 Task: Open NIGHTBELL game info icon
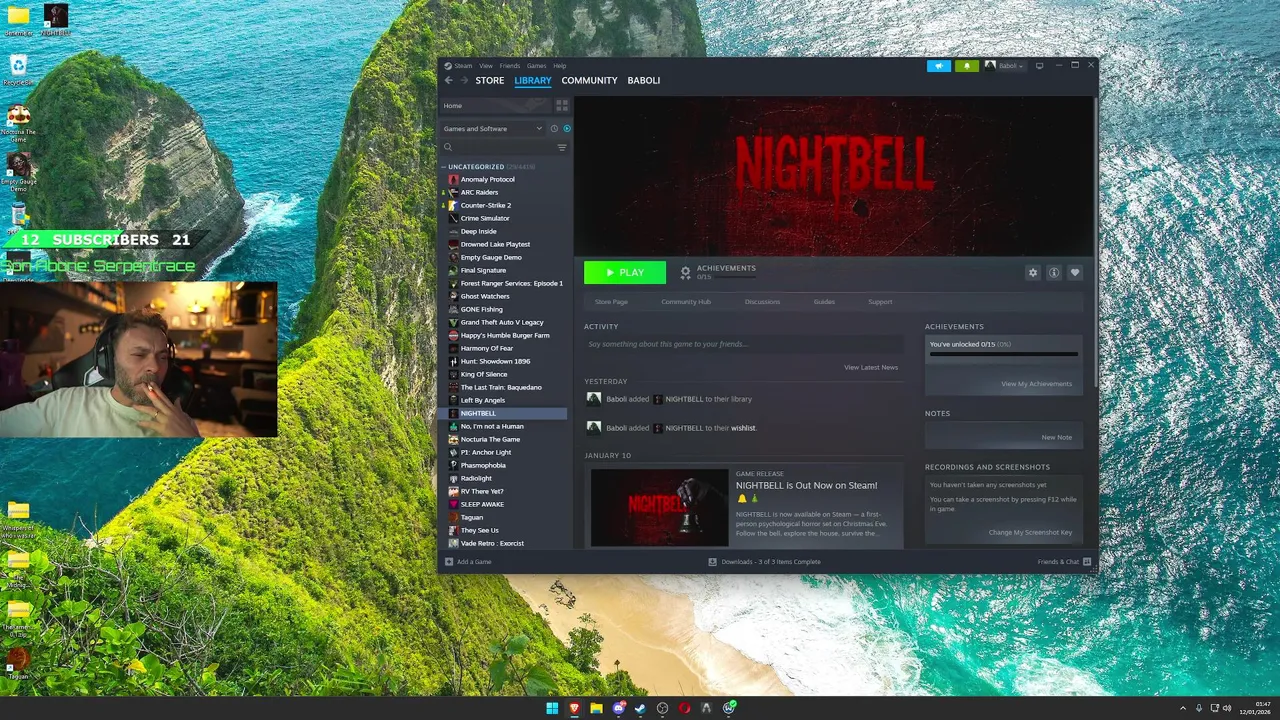(x=1054, y=272)
